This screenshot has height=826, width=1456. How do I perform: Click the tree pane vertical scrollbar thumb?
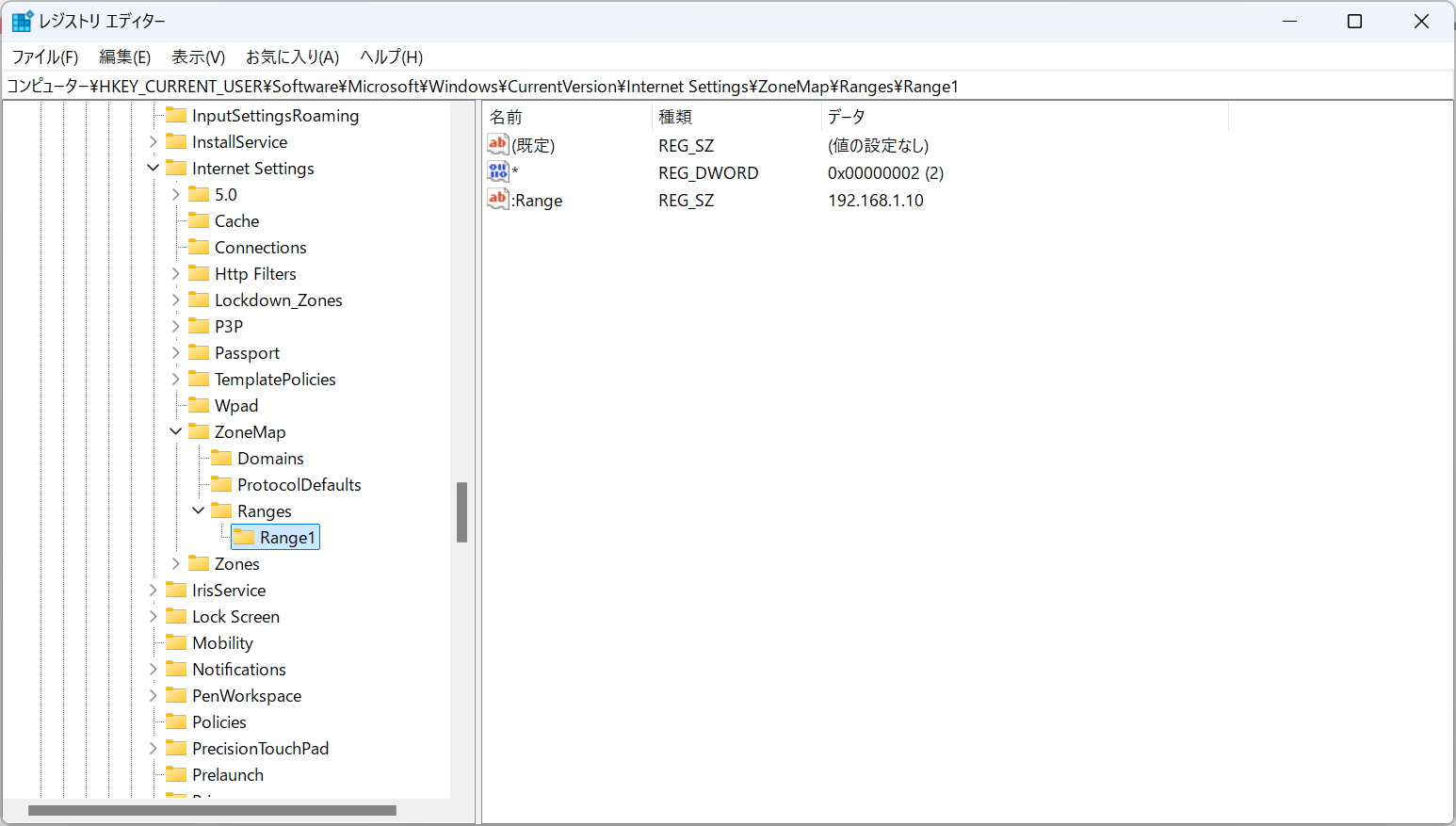click(461, 512)
